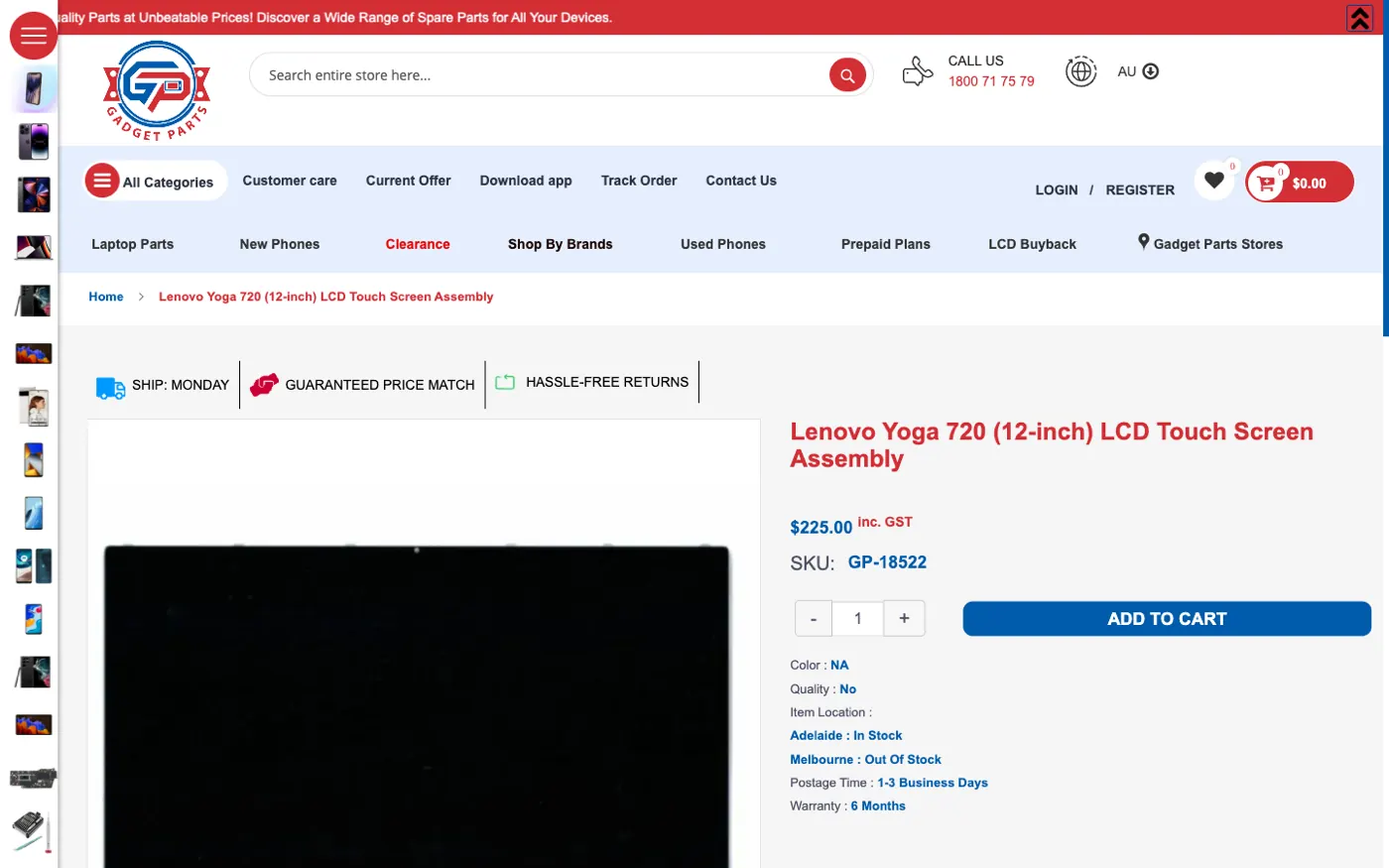Screen dimensions: 1389x868
Task: Open the logic board sidebar category icon
Action: coord(34,779)
